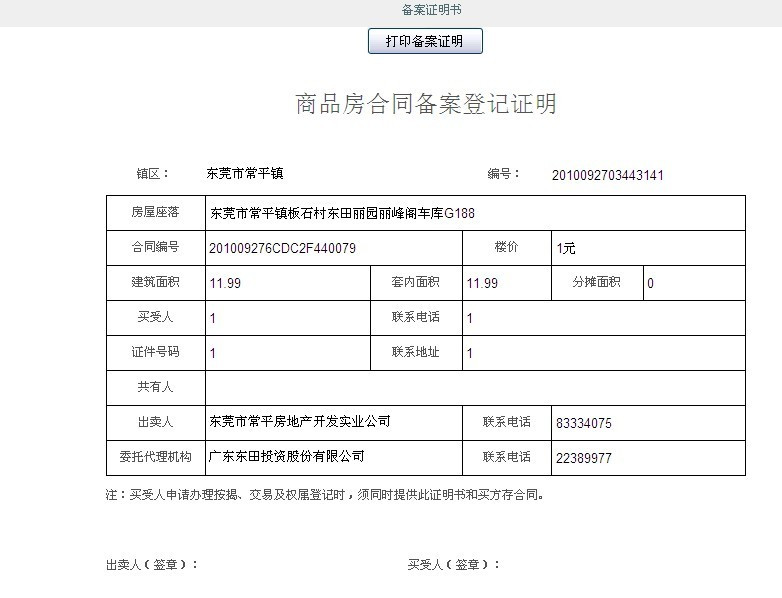Select the 1元 price value

coord(566,248)
